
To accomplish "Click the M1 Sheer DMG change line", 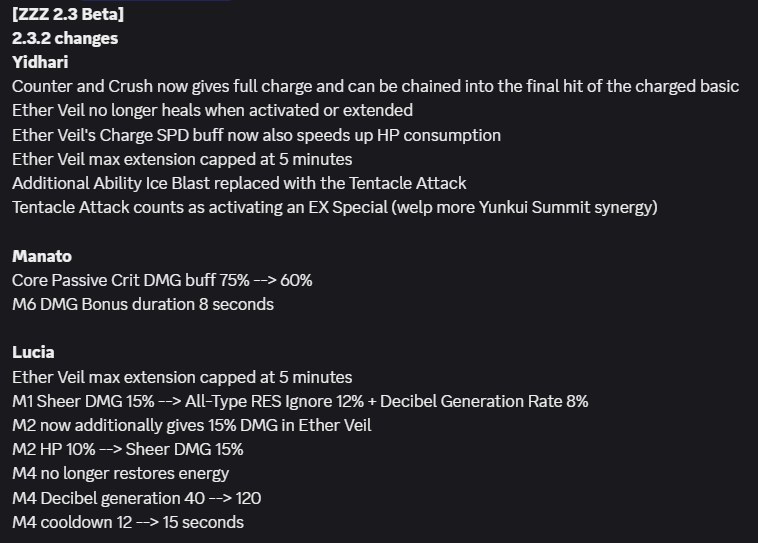I will coord(300,401).
